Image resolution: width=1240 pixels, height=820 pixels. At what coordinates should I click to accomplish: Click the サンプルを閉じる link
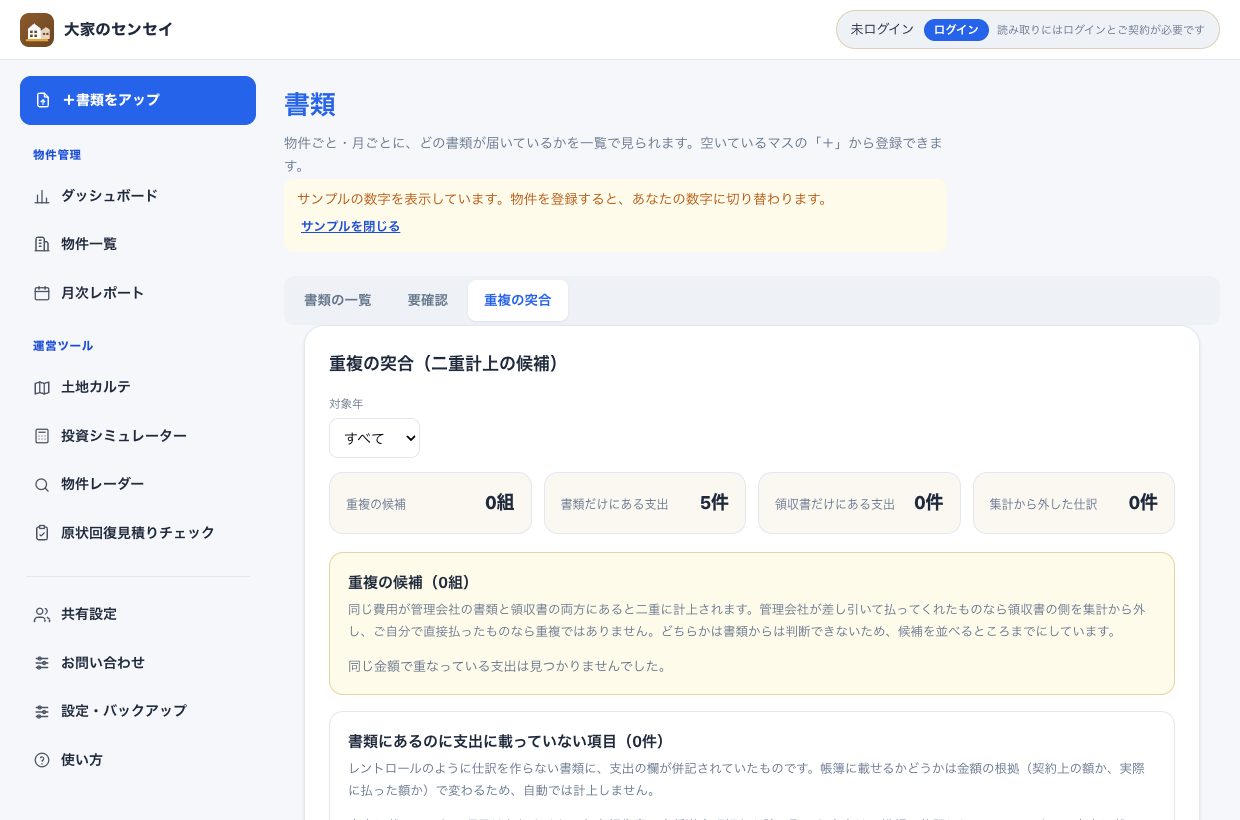click(350, 227)
